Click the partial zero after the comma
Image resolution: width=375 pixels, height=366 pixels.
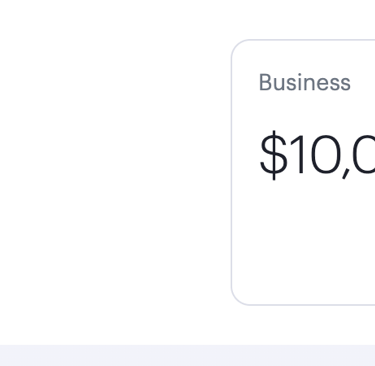coord(364,154)
